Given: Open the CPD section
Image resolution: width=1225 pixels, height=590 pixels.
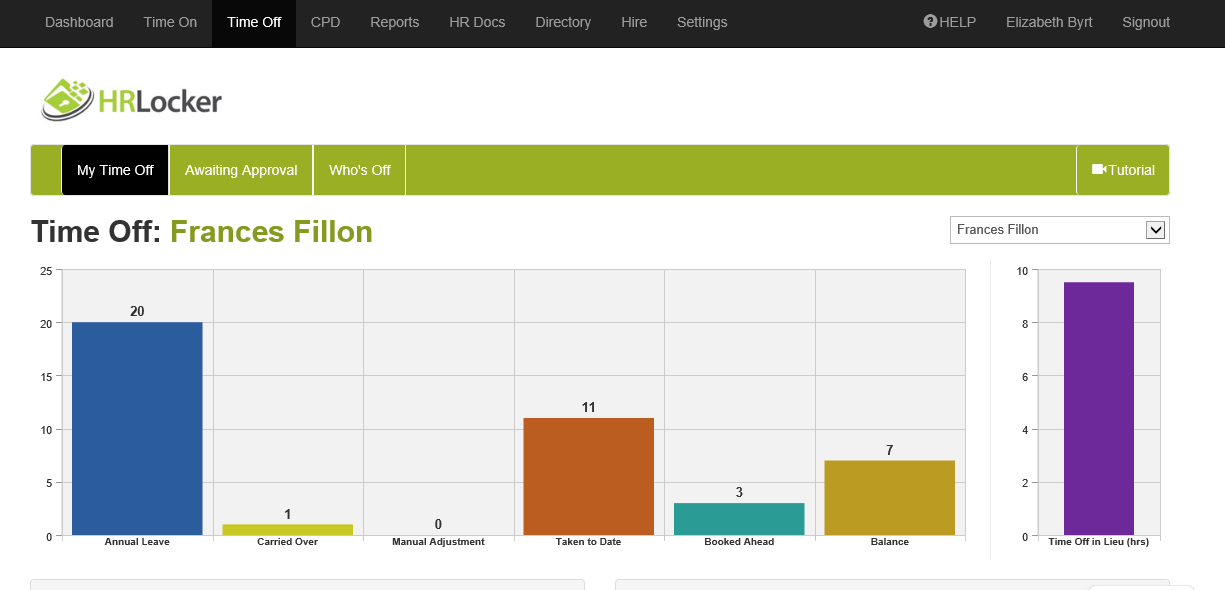Looking at the screenshot, I should [325, 22].
